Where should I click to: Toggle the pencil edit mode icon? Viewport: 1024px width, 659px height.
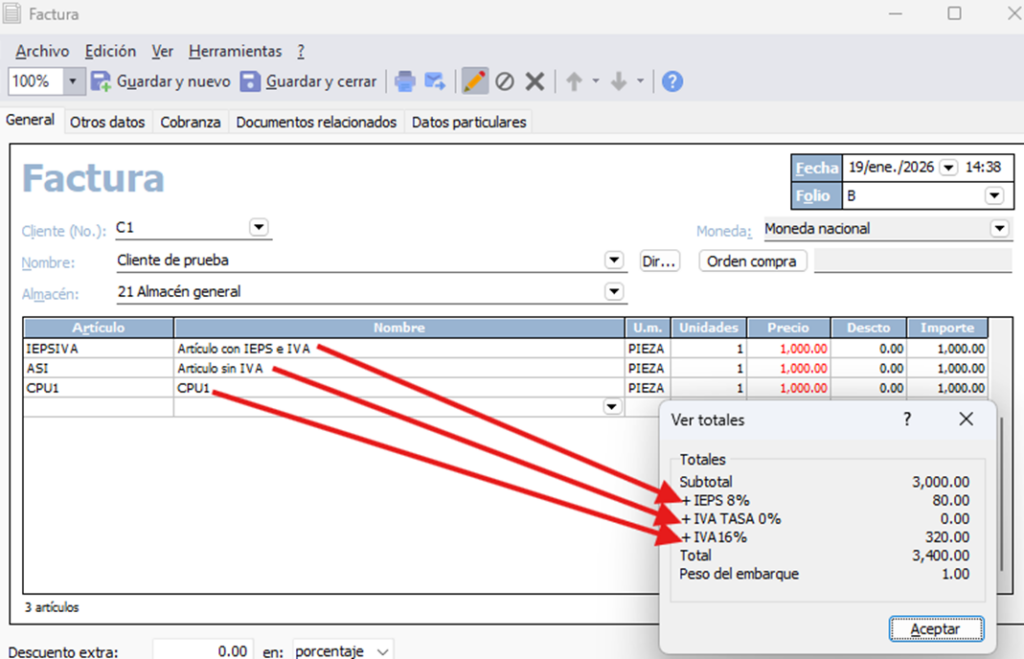[x=475, y=81]
